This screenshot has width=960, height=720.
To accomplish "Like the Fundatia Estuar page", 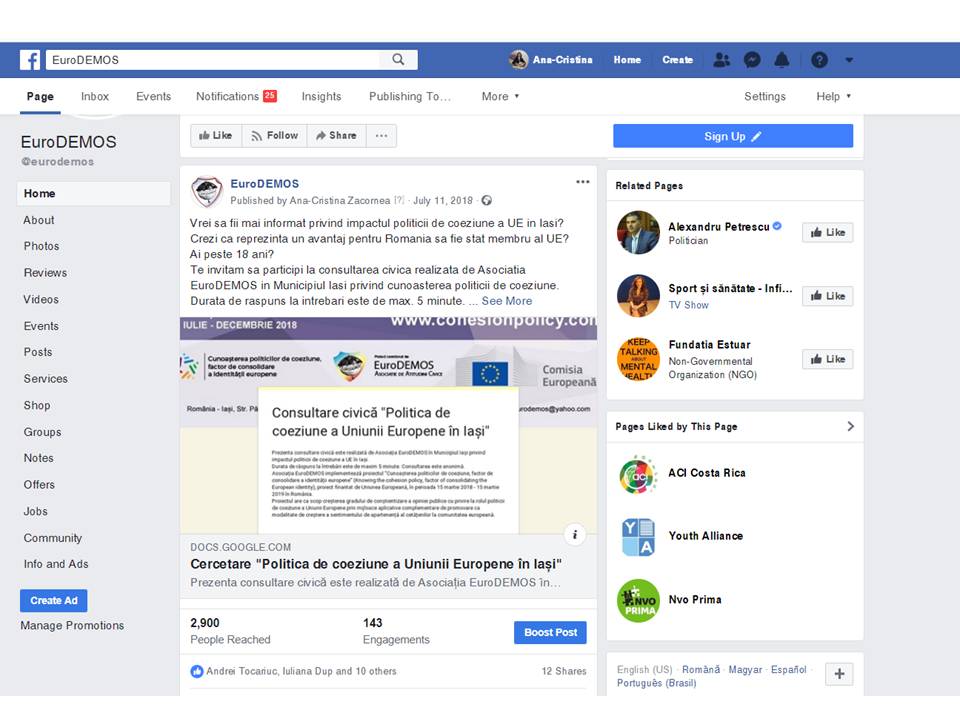I will pyautogui.click(x=827, y=359).
